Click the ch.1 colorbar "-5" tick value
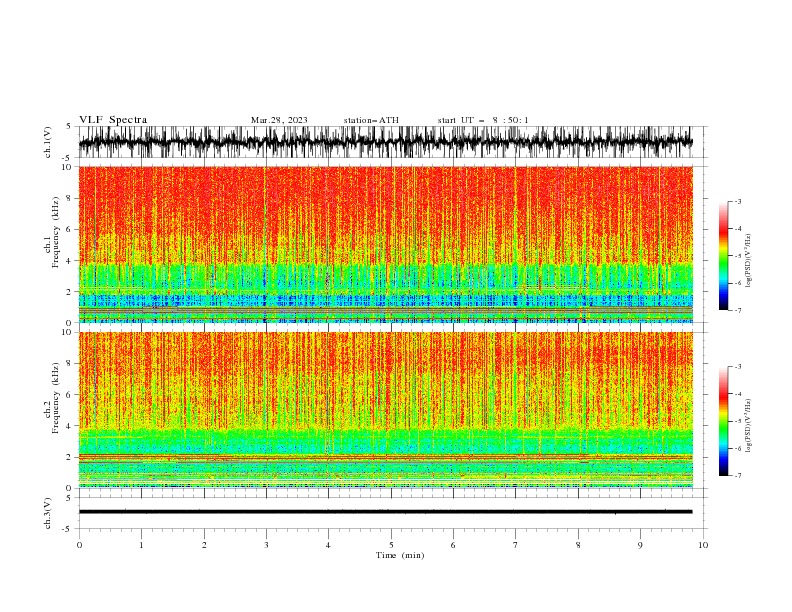 click(738, 256)
